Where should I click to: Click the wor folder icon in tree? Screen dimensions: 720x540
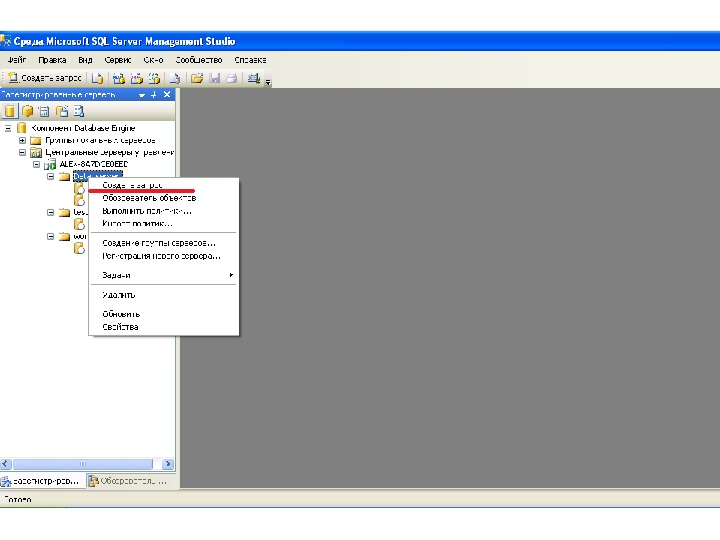tap(64, 236)
